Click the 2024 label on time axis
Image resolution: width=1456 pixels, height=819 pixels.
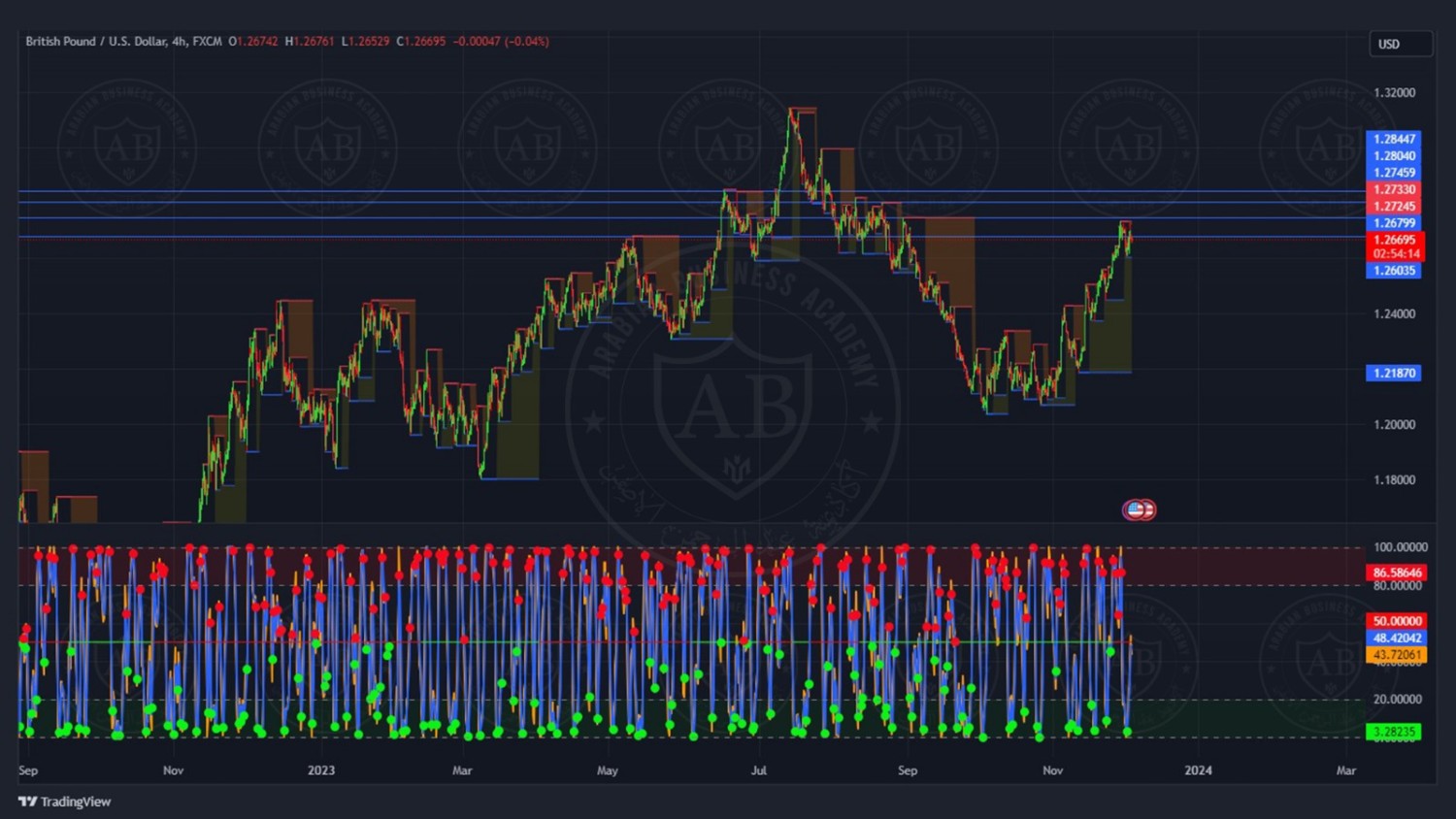(1198, 770)
